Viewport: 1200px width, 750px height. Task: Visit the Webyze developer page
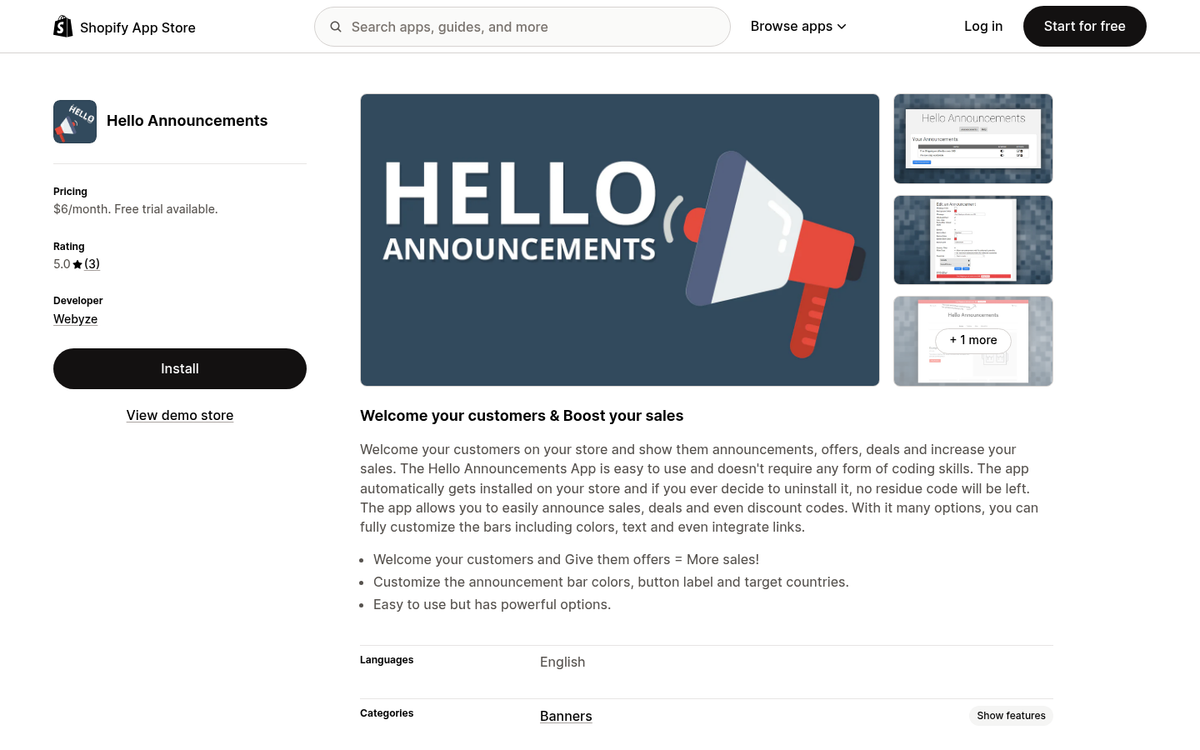[x=75, y=318]
